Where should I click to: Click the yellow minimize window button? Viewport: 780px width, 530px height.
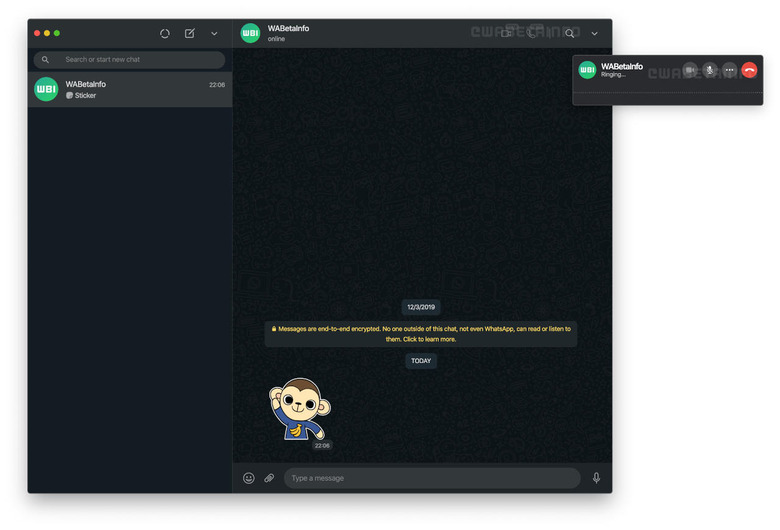tap(47, 33)
